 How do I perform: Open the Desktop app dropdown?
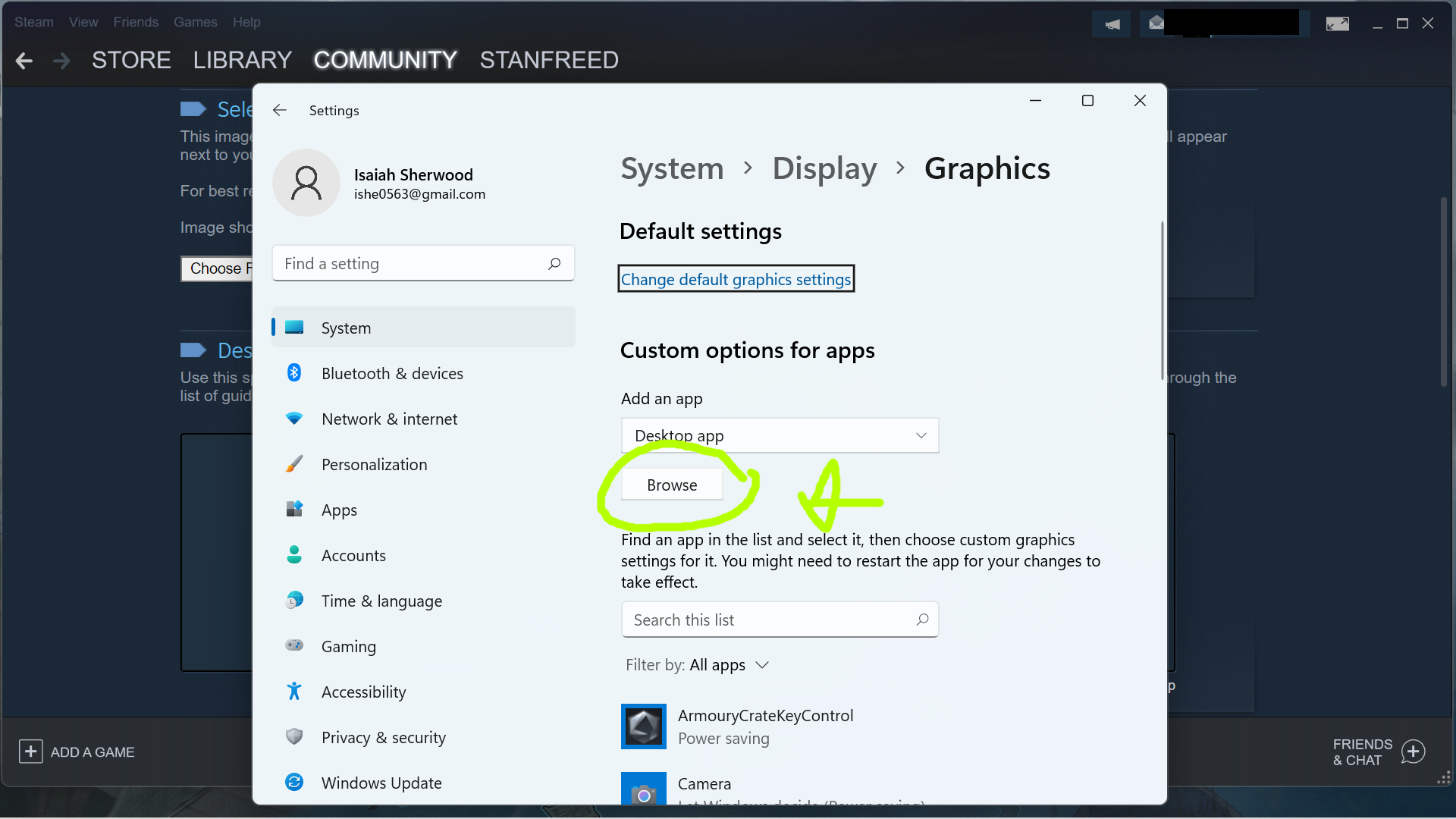tap(779, 435)
